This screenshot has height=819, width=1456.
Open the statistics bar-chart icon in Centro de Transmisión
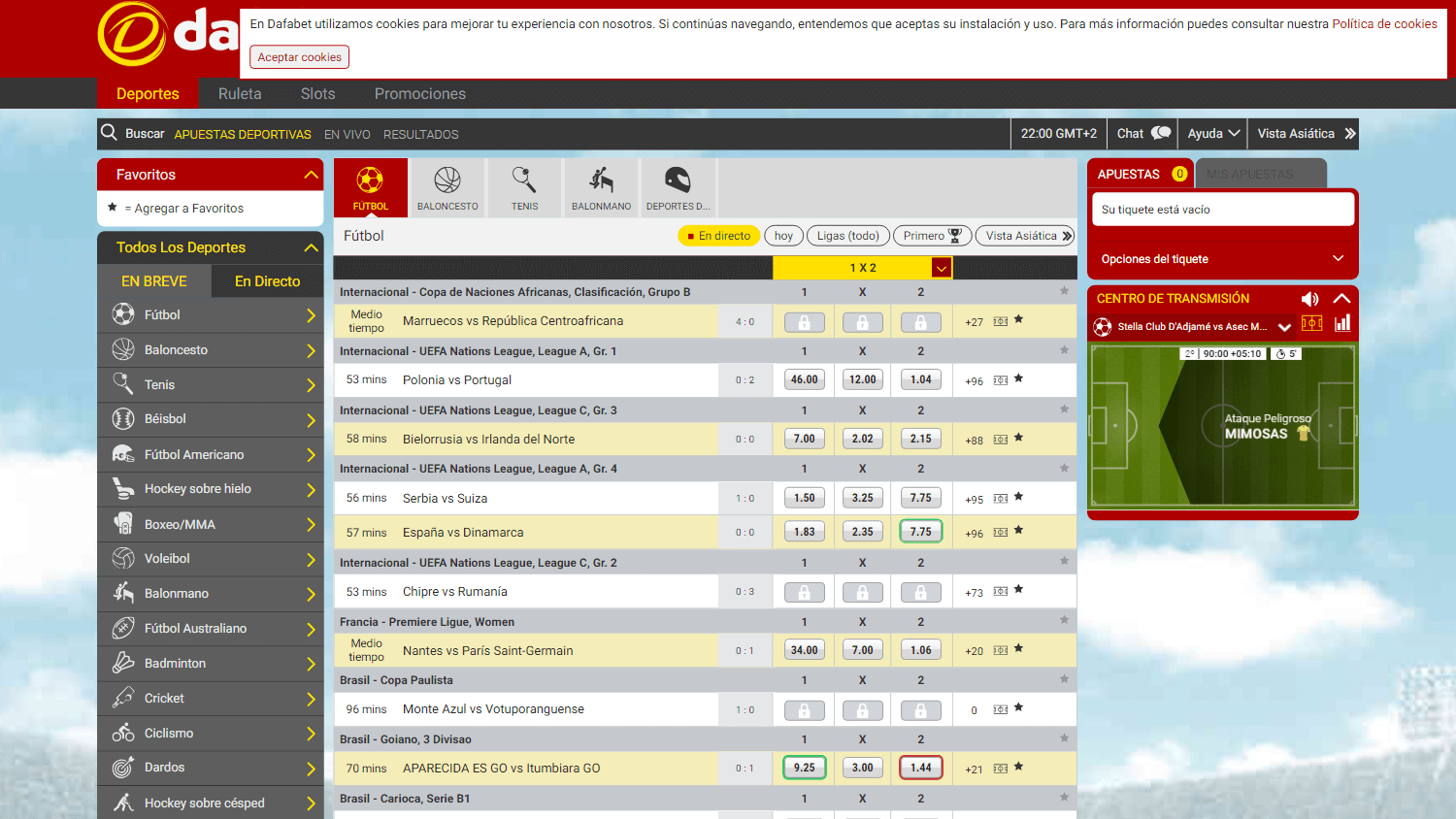pyautogui.click(x=1341, y=322)
